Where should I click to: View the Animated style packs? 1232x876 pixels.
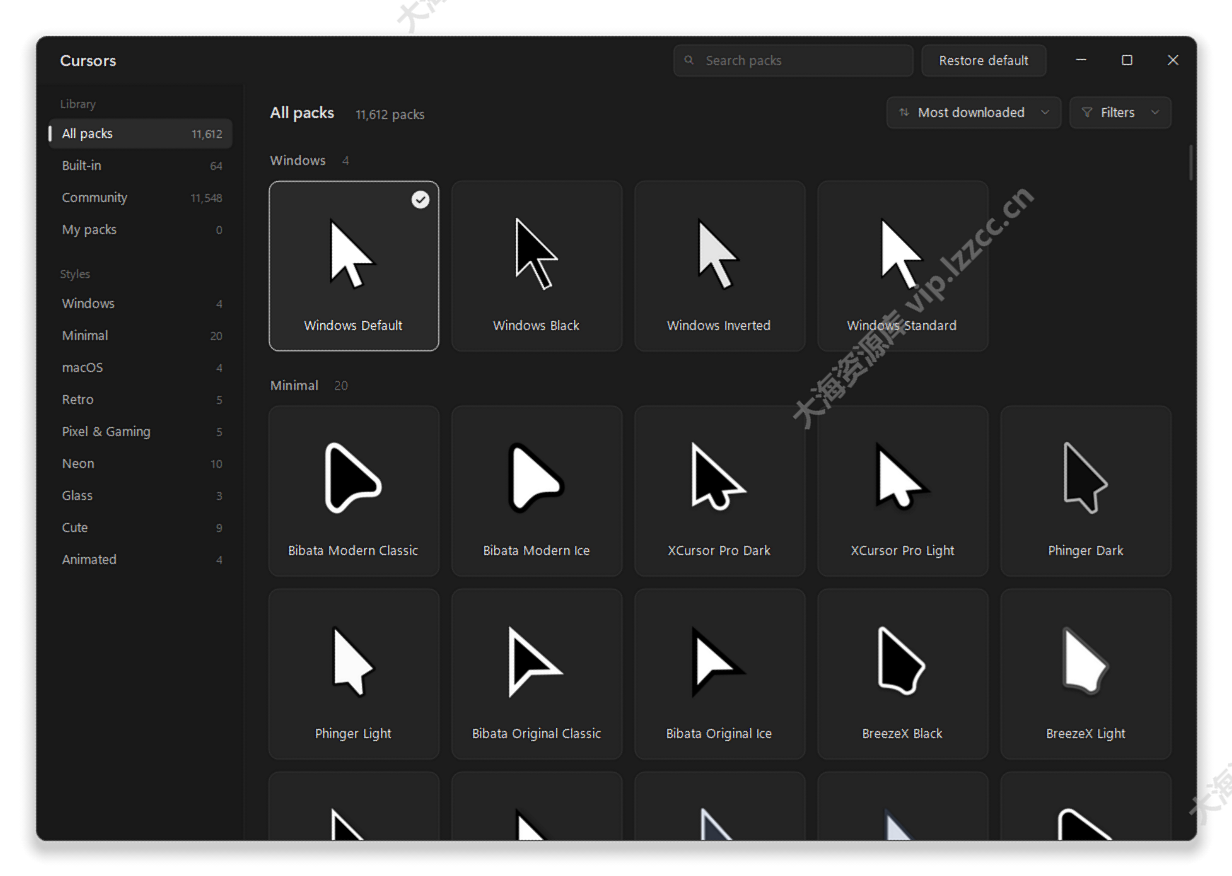point(141,560)
